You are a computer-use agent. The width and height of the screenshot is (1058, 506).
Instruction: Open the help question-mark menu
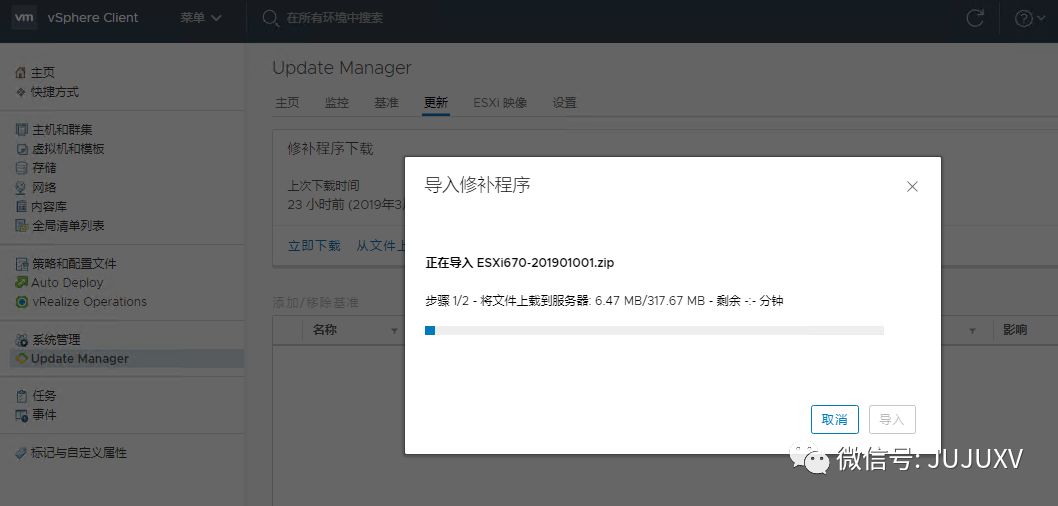click(1023, 19)
